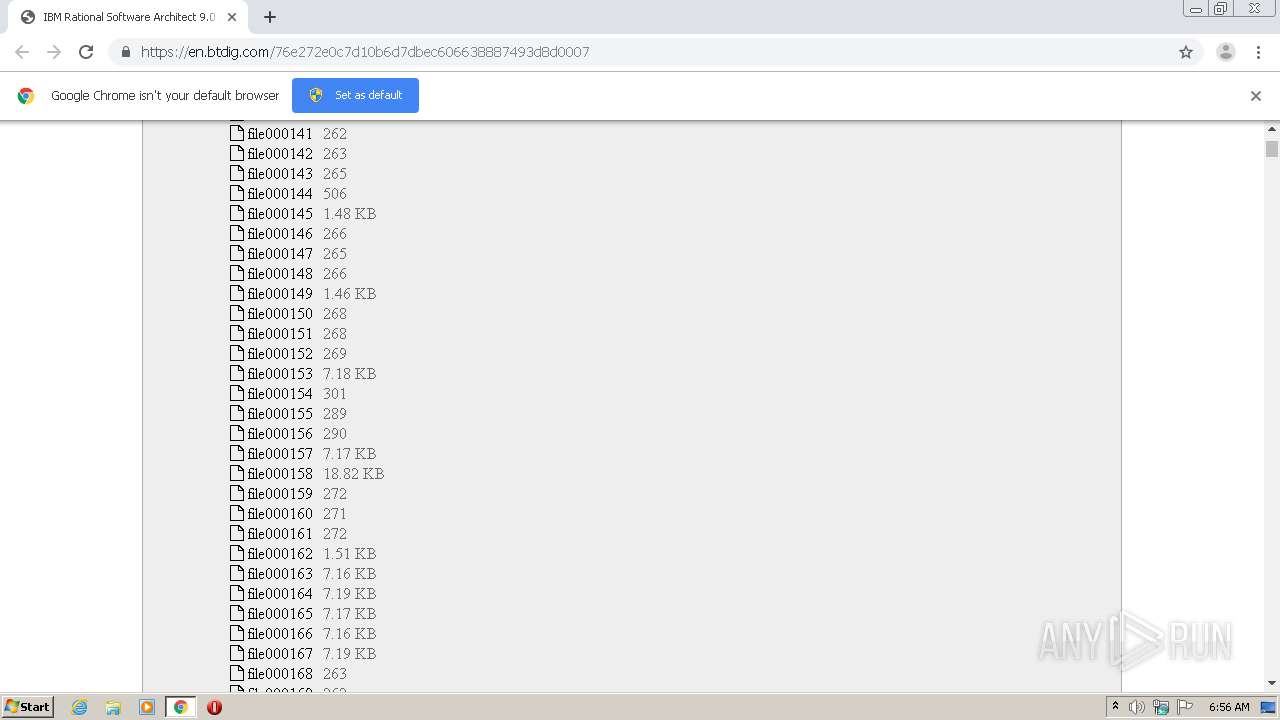Click the file name file000145

[280, 214]
